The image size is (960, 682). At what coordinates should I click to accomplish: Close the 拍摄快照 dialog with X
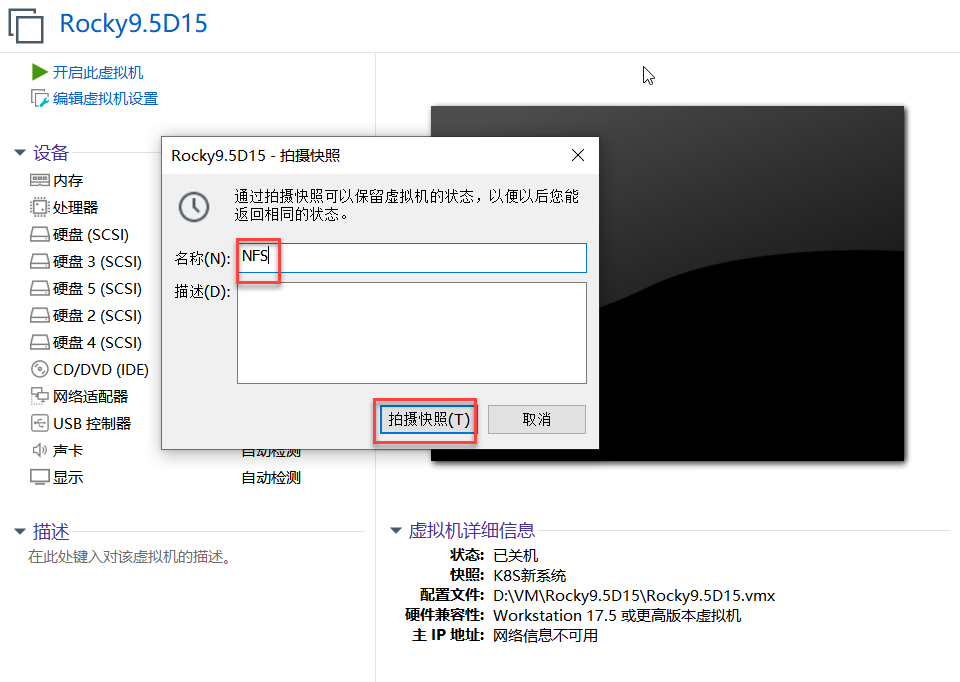coord(577,155)
